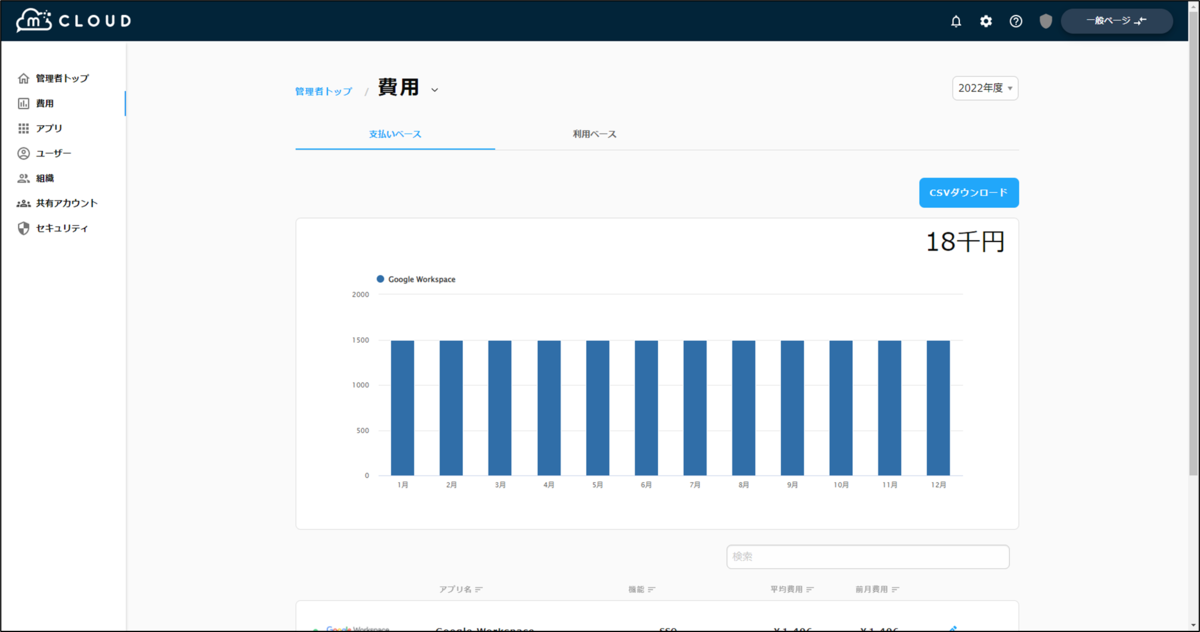Image resolution: width=1200 pixels, height=632 pixels.
Task: Click the chart icon beside 費用
Action: pos(24,103)
